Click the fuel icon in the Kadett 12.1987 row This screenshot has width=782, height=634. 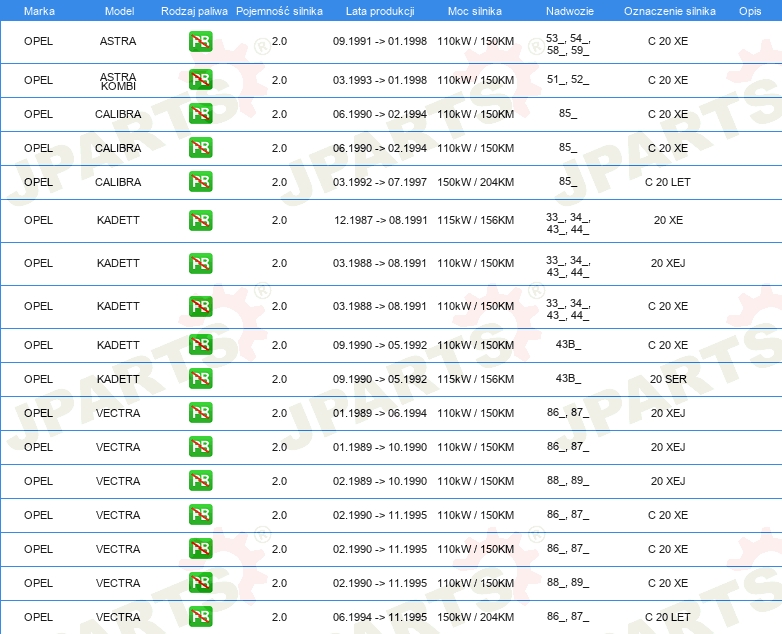coord(200,220)
